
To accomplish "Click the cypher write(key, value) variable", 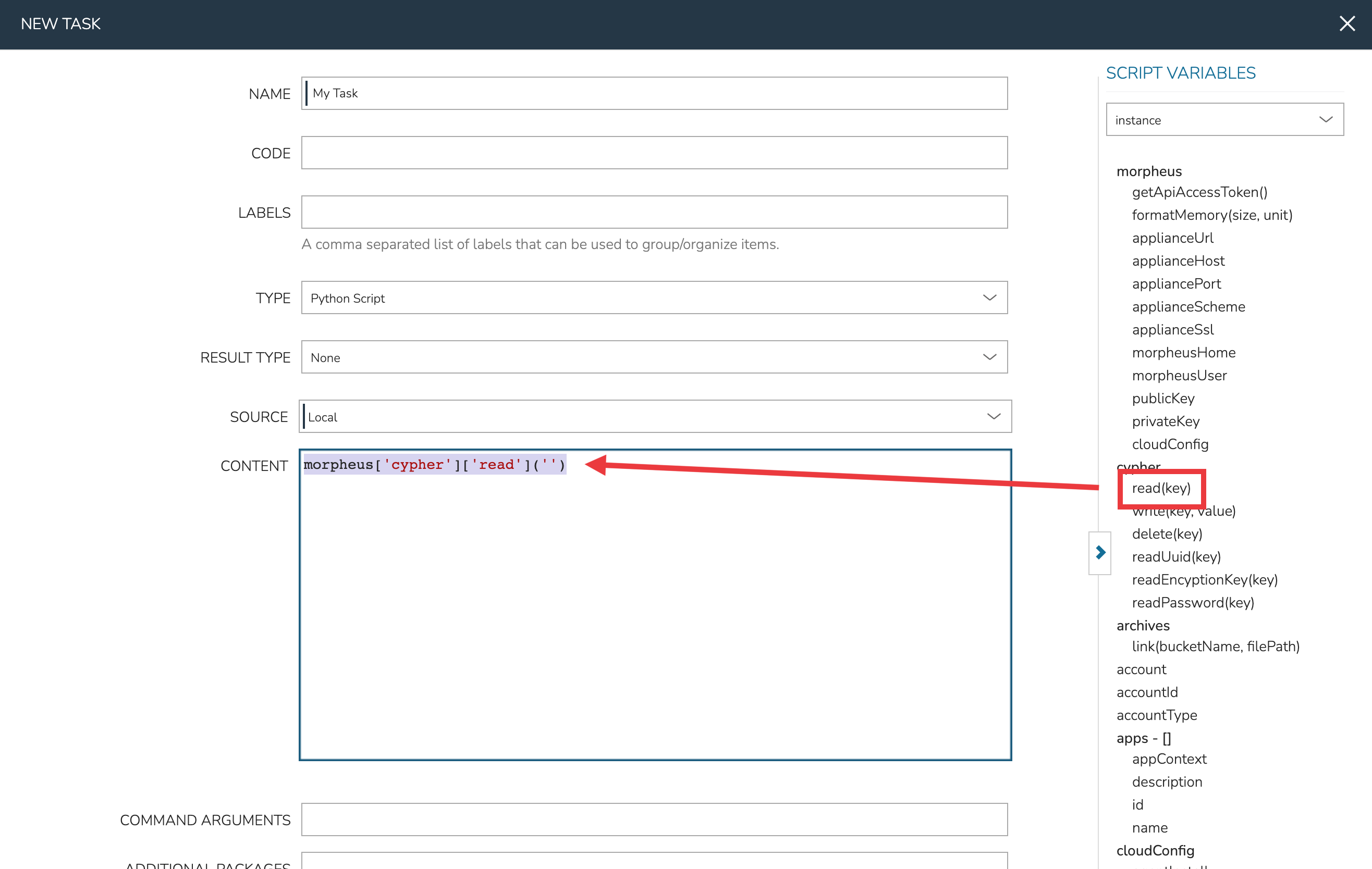I will (1184, 511).
